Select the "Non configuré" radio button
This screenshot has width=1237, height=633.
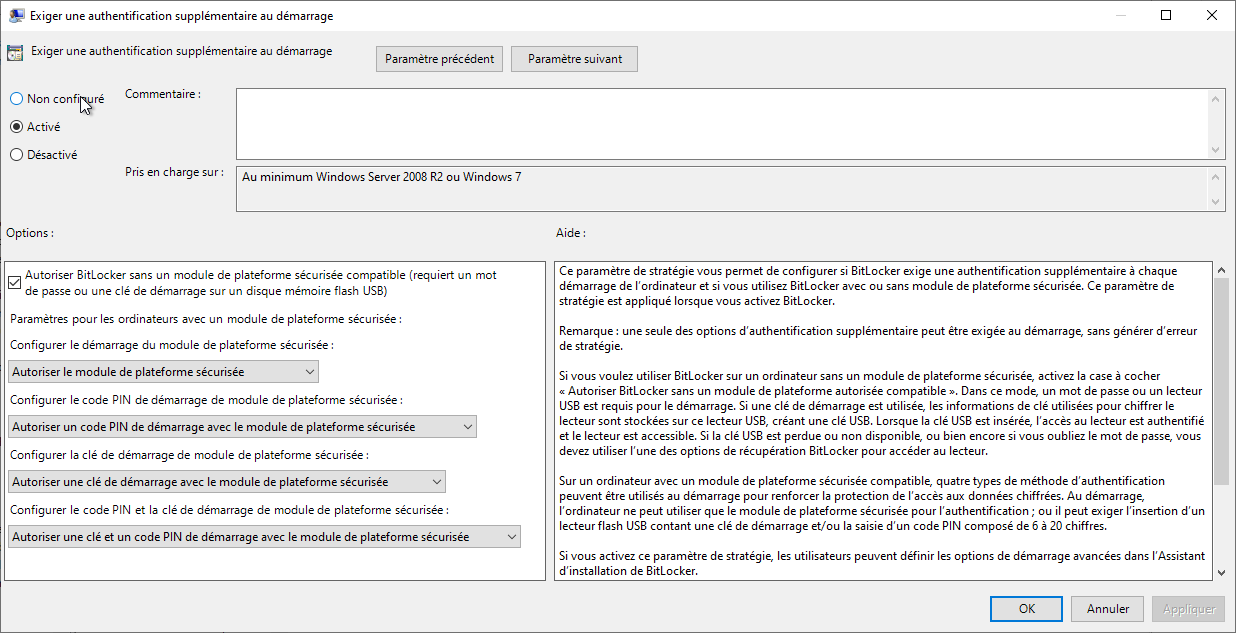[x=16, y=99]
